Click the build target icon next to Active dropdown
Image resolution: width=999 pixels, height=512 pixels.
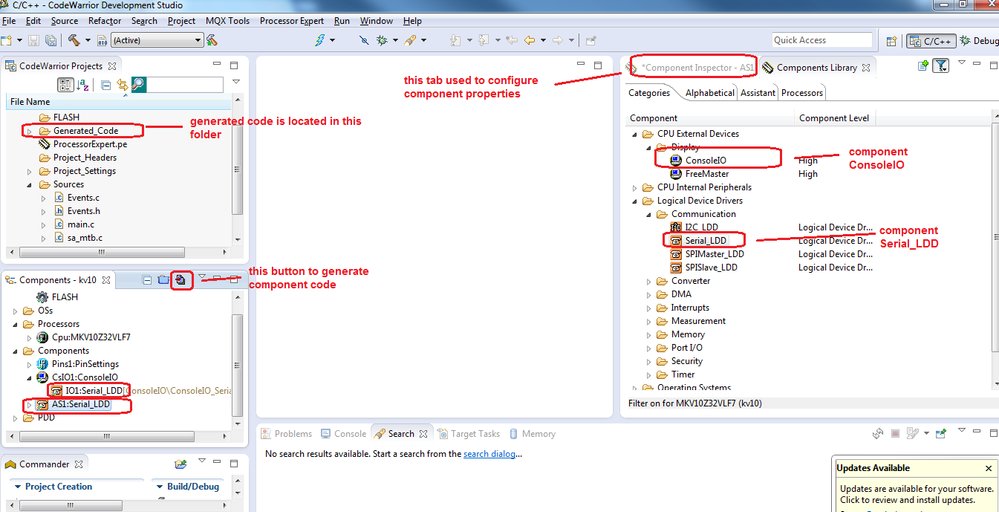[212, 40]
